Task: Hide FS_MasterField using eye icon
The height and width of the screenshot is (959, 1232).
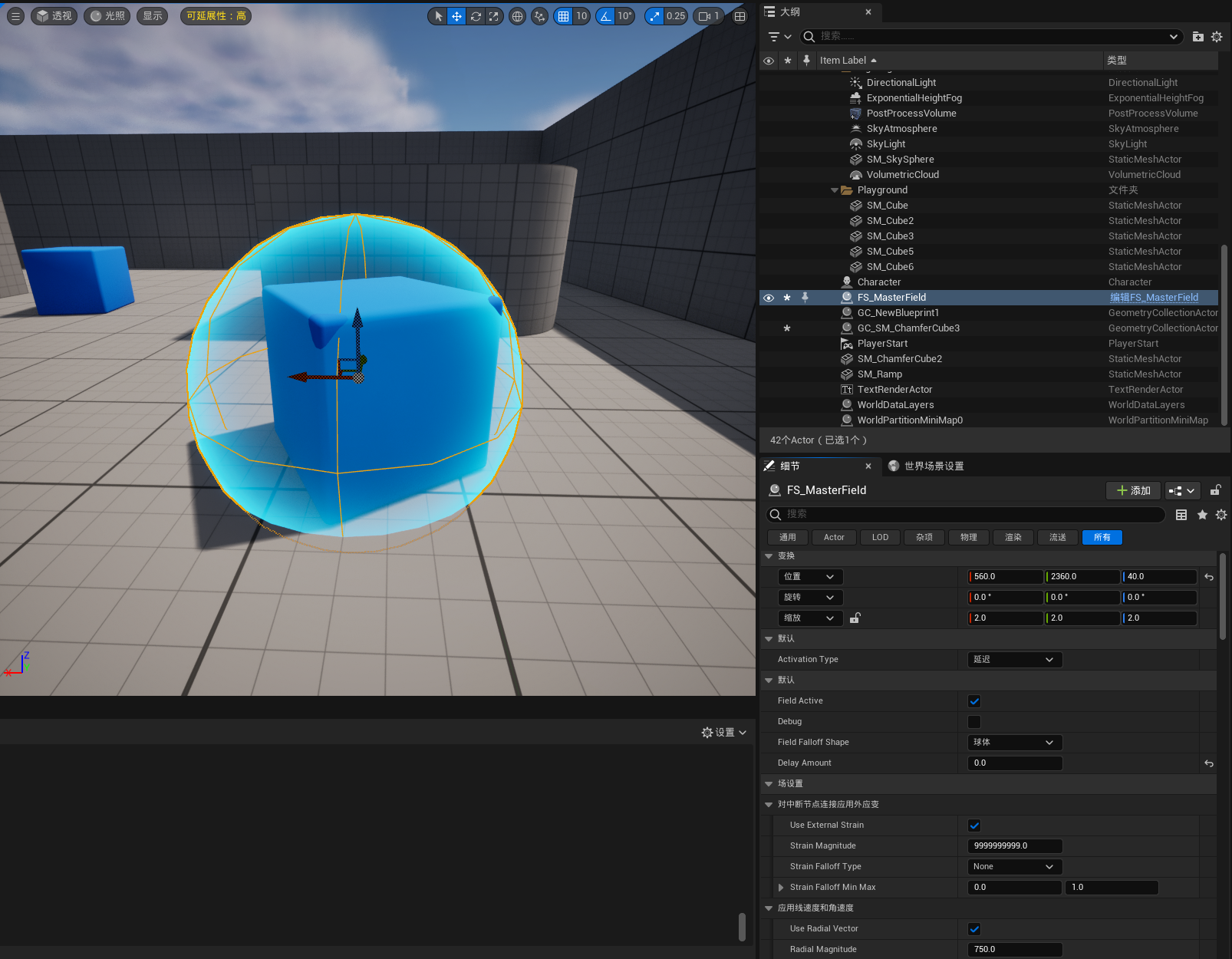Action: coord(768,298)
